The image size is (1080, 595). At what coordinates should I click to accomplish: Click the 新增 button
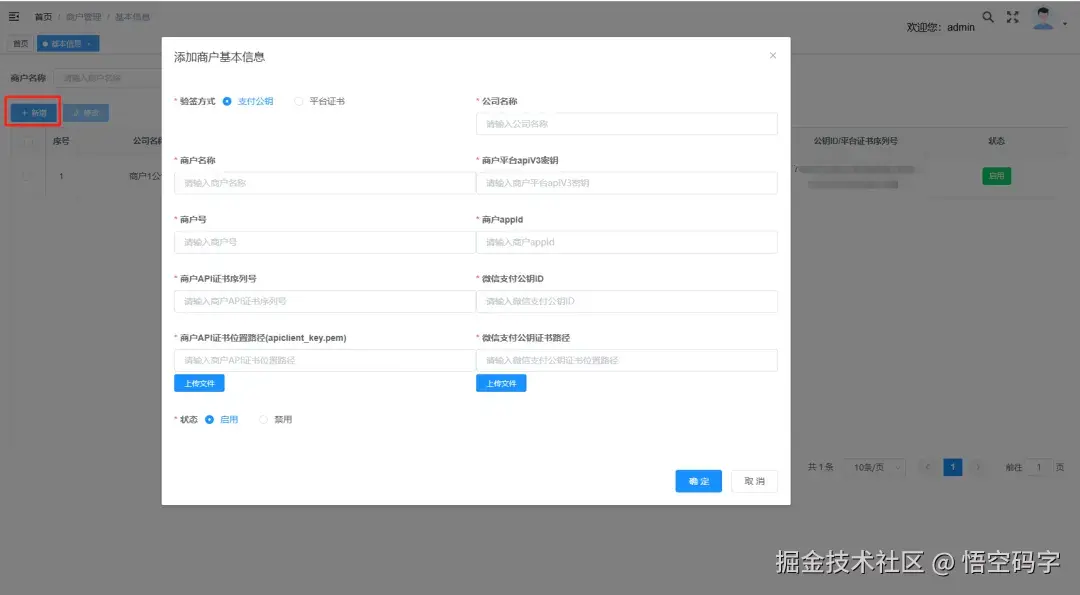coord(33,112)
